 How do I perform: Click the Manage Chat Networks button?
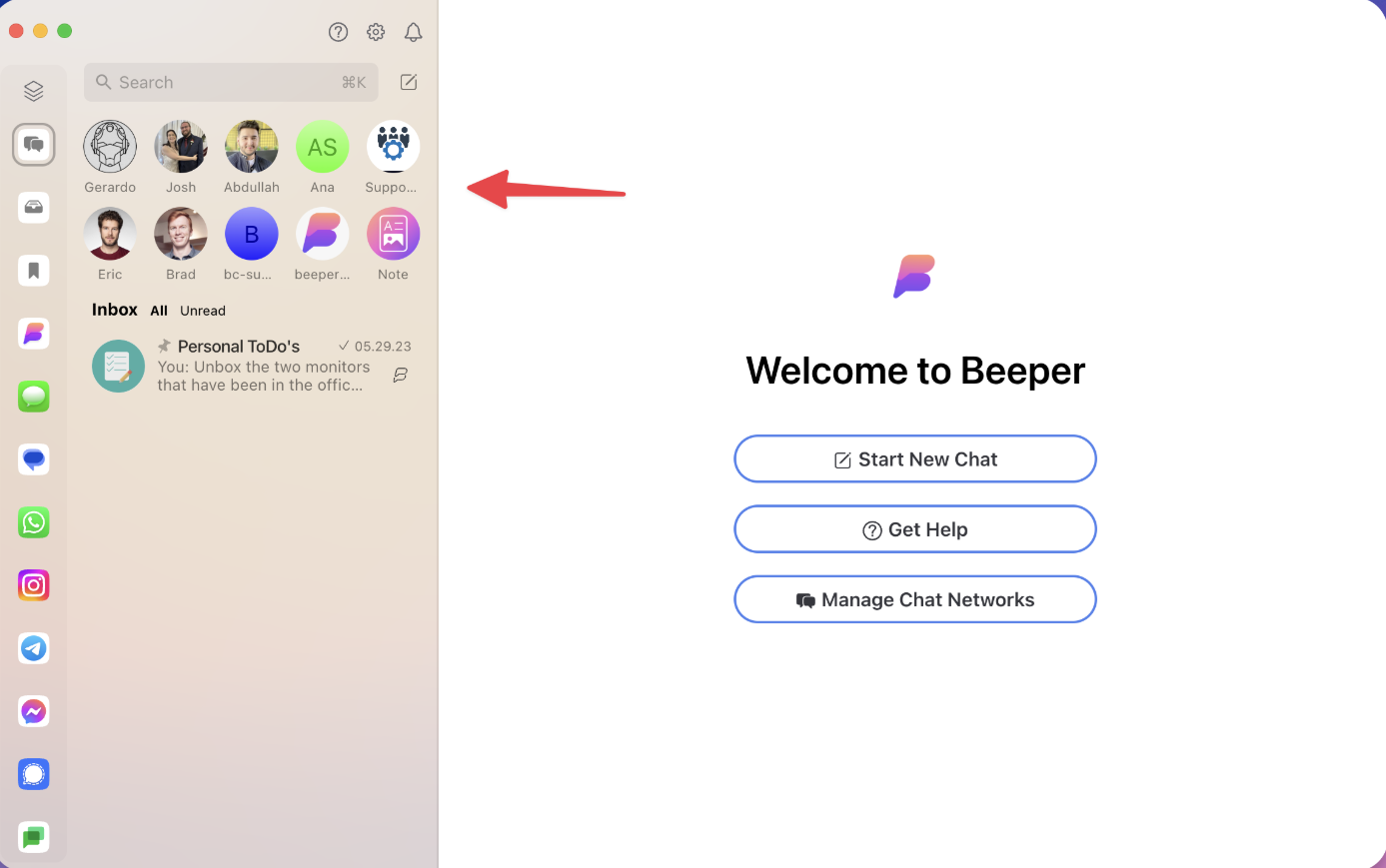[915, 599]
